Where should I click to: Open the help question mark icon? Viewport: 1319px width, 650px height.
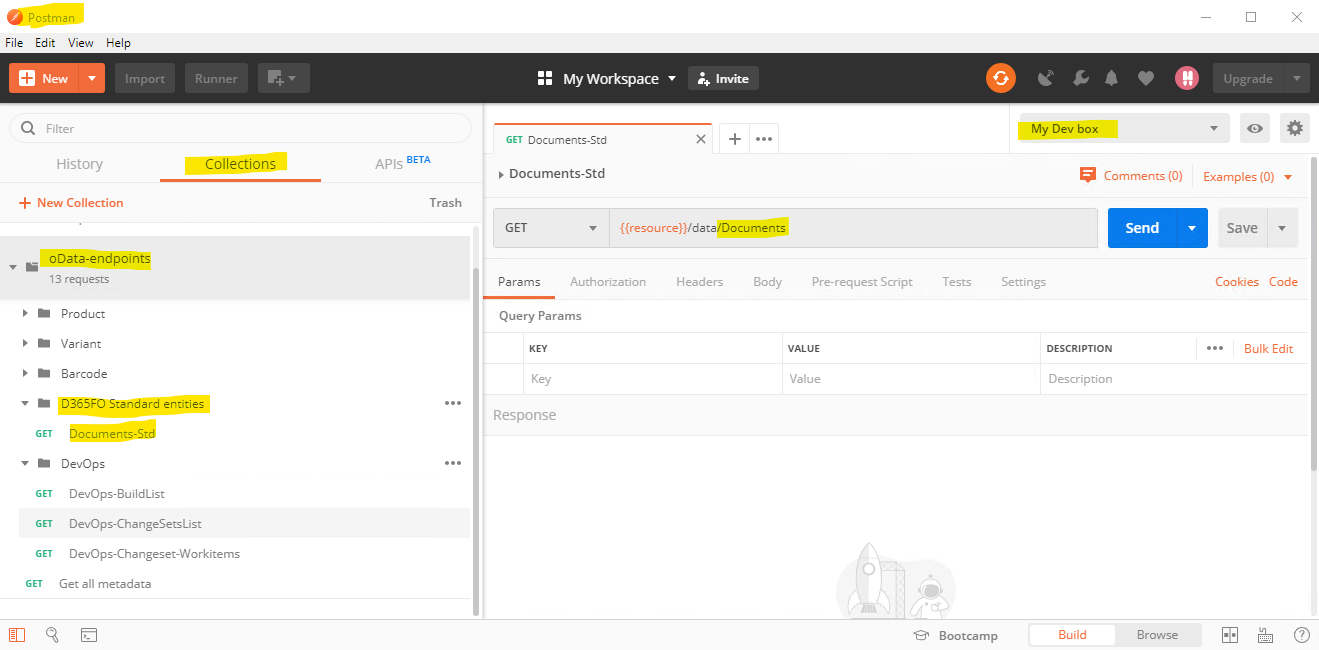click(x=1301, y=635)
